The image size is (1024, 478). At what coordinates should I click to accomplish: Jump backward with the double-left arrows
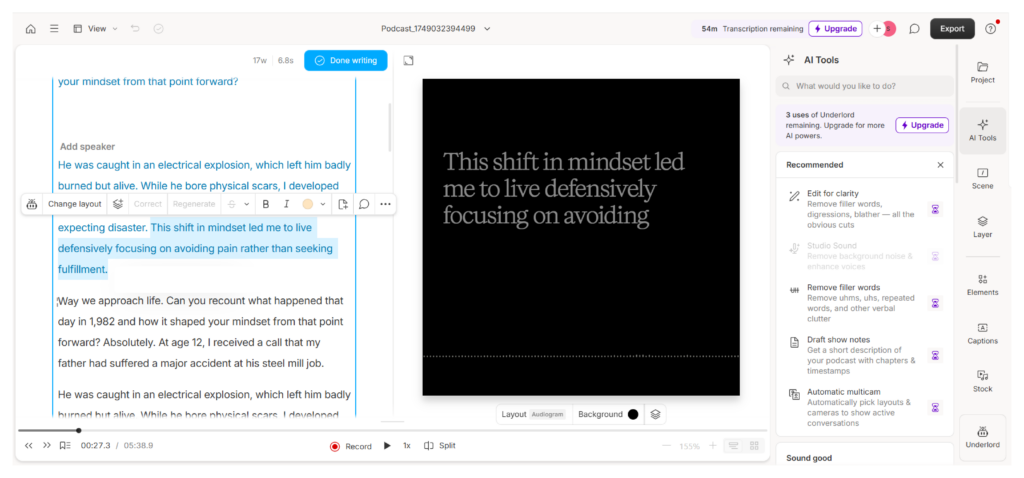pyautogui.click(x=29, y=445)
